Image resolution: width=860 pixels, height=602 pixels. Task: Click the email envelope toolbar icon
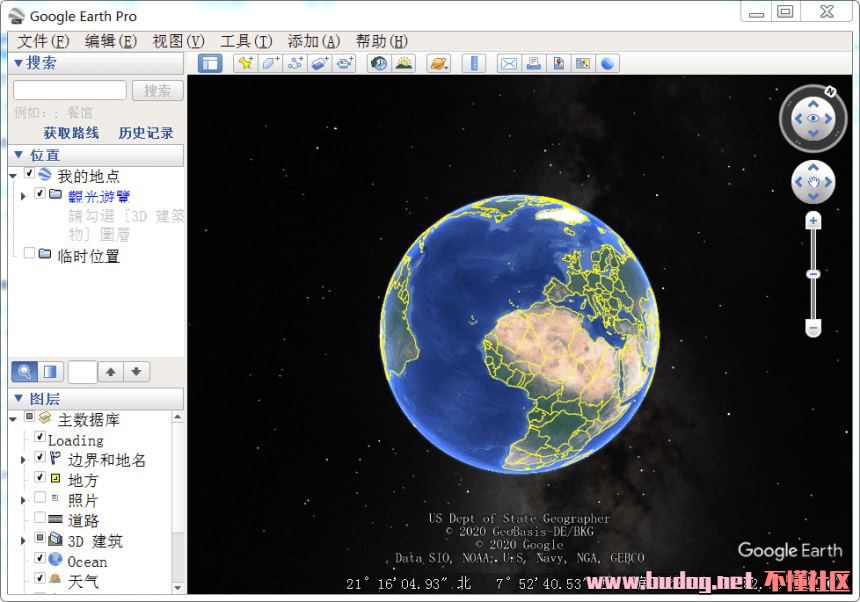point(509,64)
